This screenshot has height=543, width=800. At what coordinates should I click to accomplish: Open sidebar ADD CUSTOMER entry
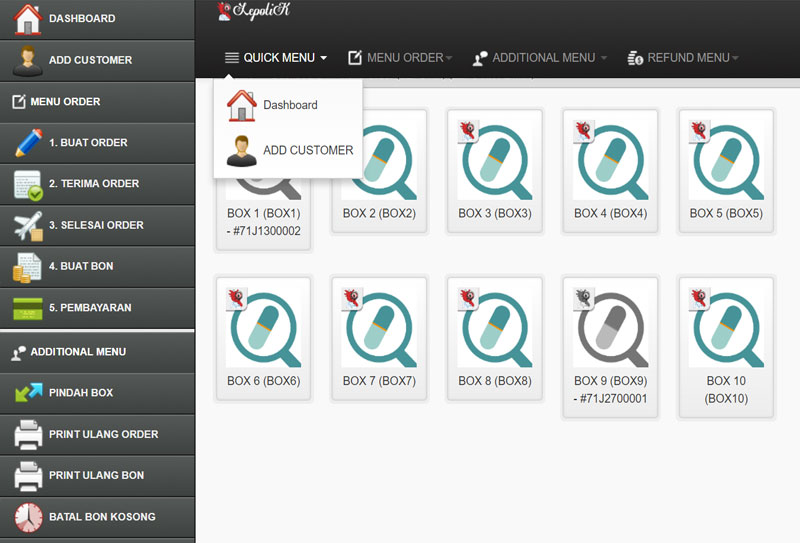point(97,61)
